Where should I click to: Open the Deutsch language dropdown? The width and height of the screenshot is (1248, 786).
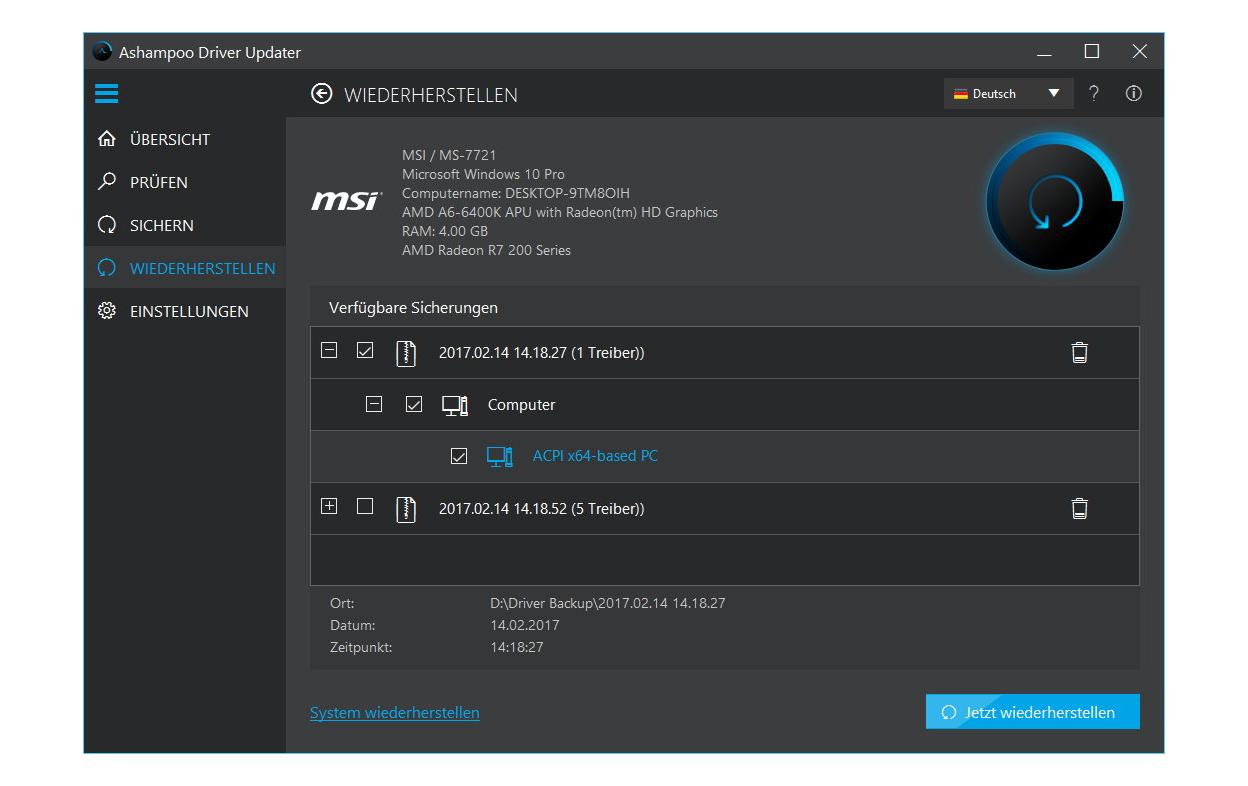coord(1007,94)
